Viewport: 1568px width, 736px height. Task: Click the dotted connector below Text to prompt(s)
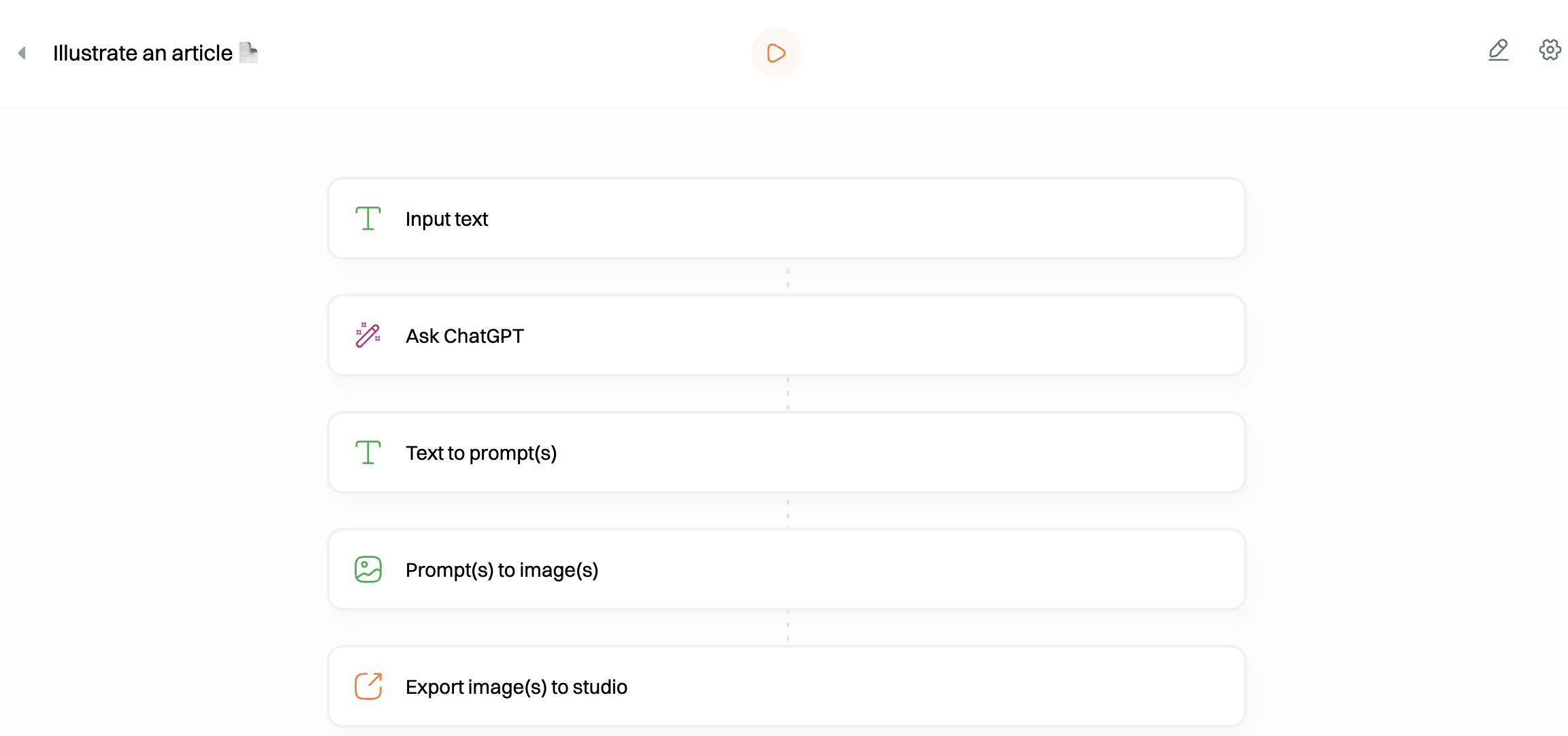(788, 512)
